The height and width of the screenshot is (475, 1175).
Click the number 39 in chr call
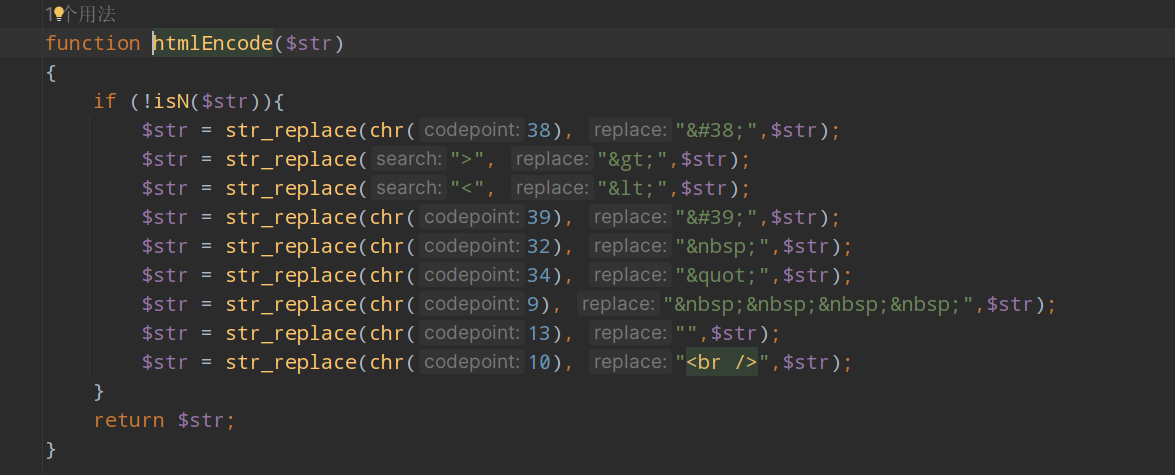(x=539, y=217)
